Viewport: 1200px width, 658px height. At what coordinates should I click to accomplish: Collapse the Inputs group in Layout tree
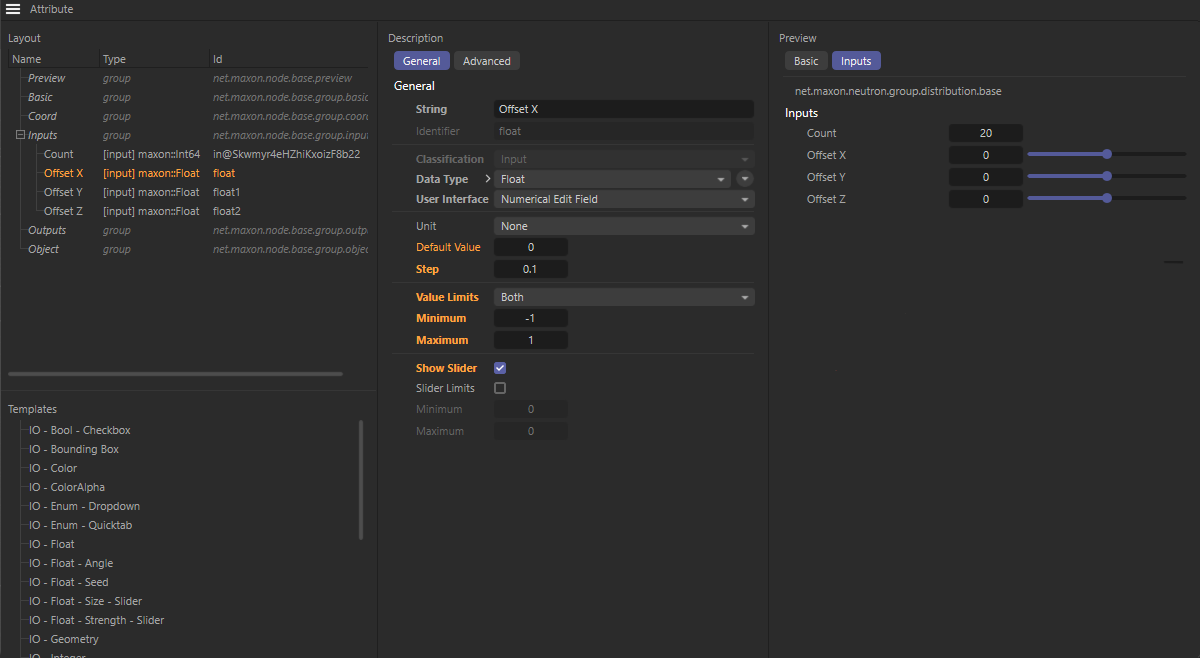pos(20,135)
